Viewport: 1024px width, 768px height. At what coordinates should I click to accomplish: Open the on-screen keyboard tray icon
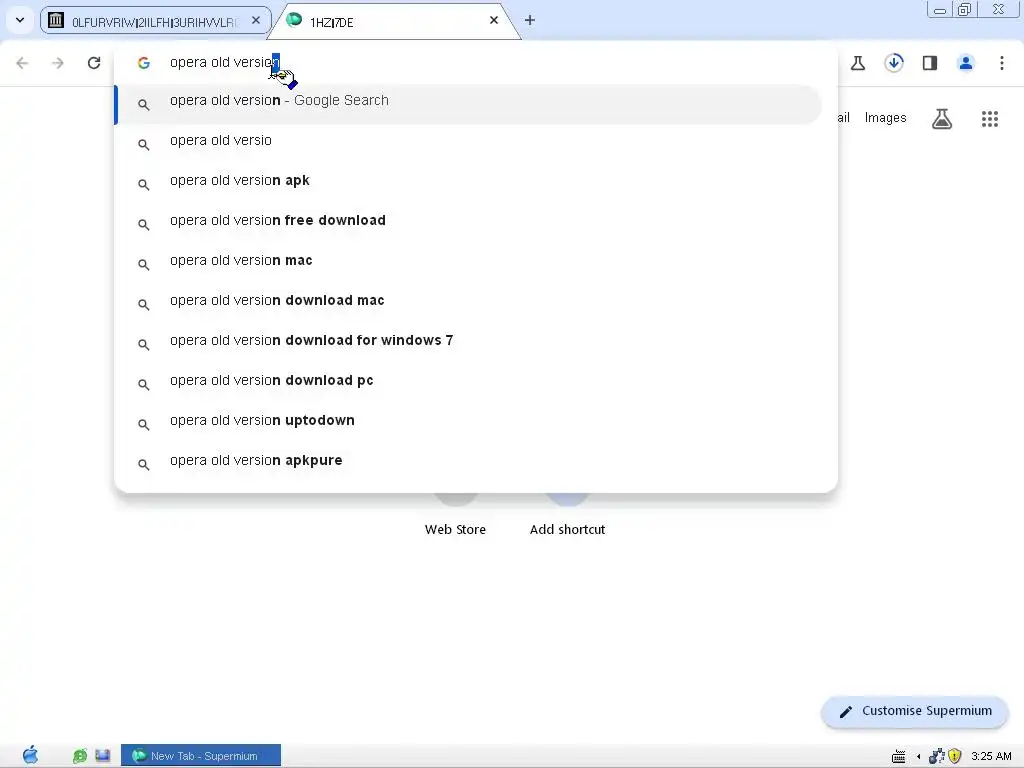click(899, 756)
